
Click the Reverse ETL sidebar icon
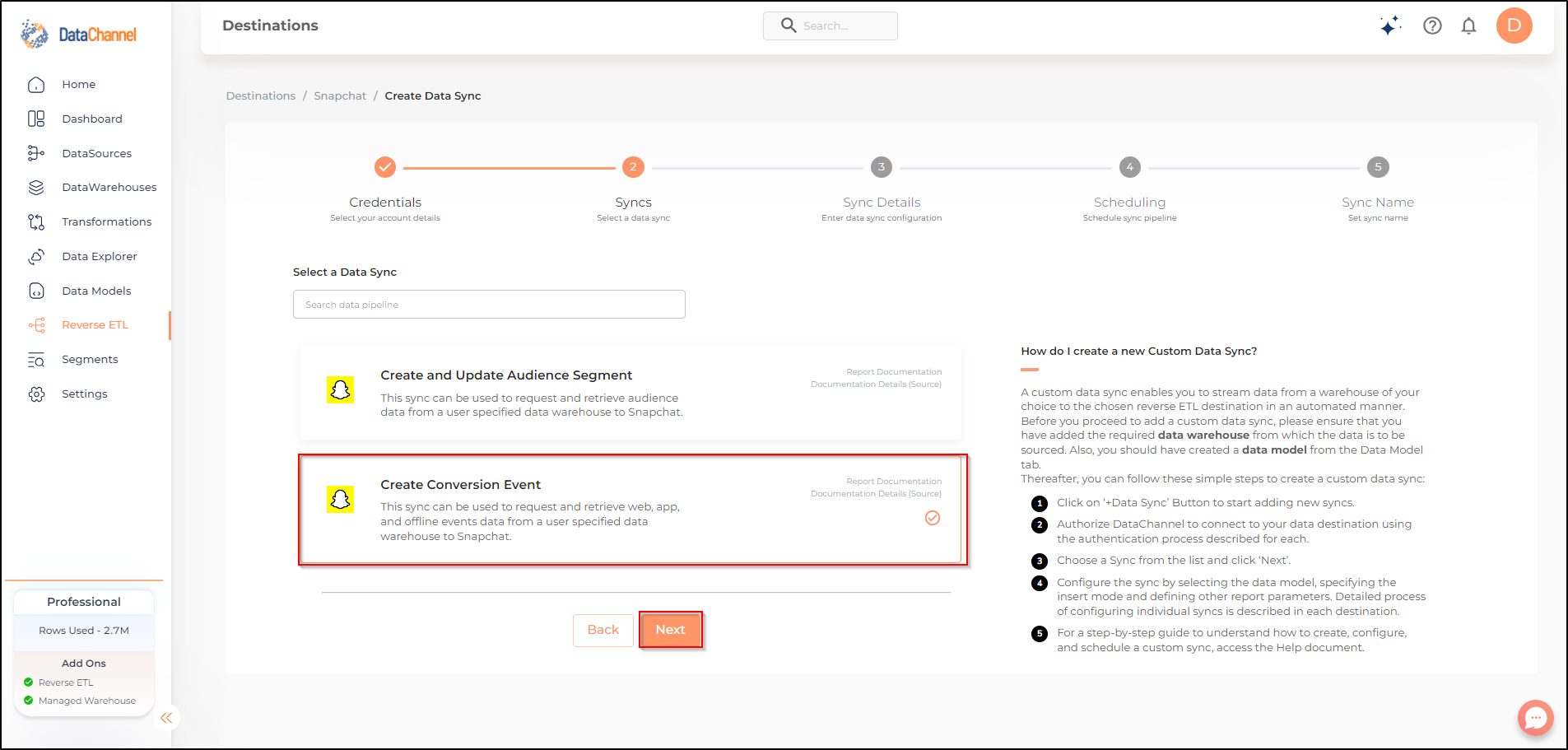(x=36, y=325)
